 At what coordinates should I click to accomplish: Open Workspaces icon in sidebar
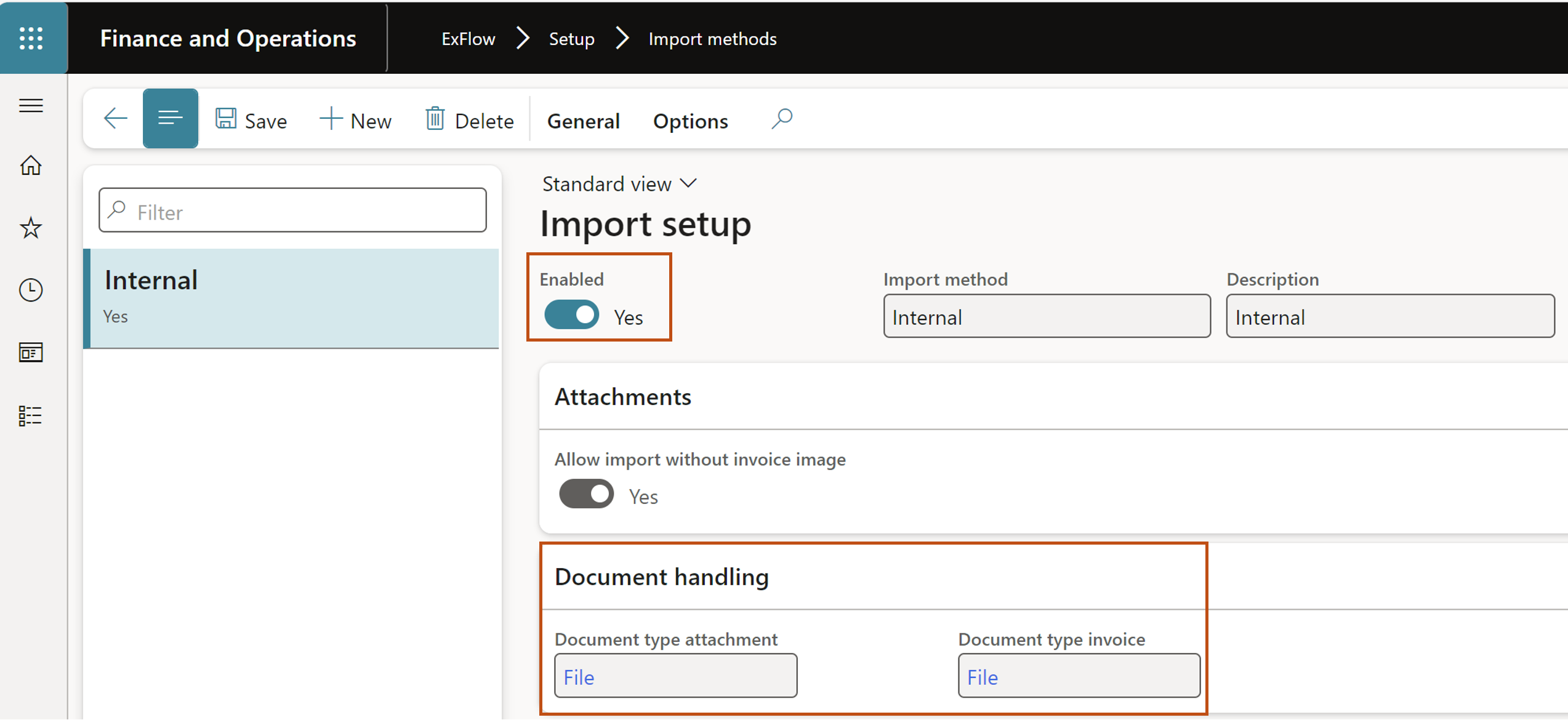(31, 353)
